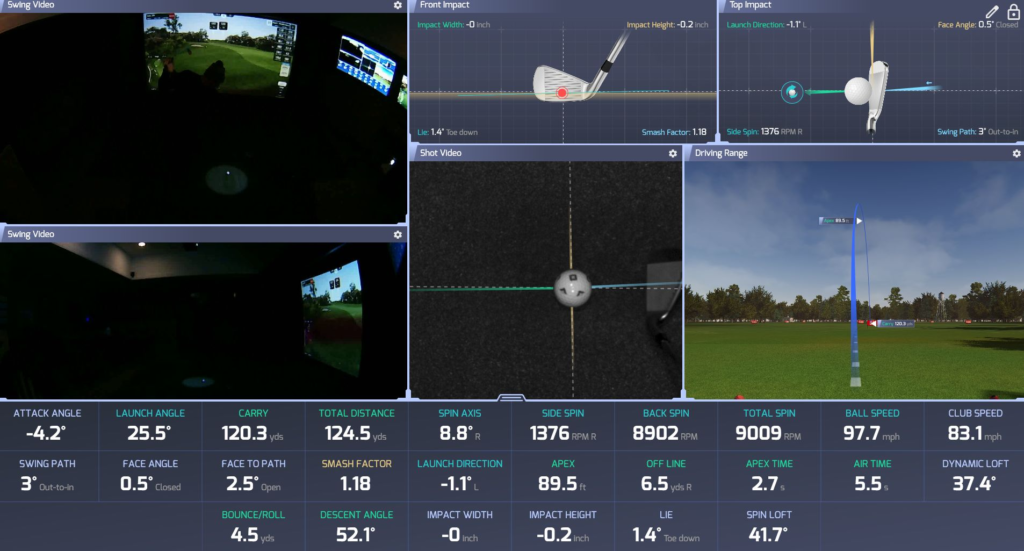The image size is (1024, 551).
Task: Click the Back Spin 8902 RPM tile
Action: tap(665, 426)
